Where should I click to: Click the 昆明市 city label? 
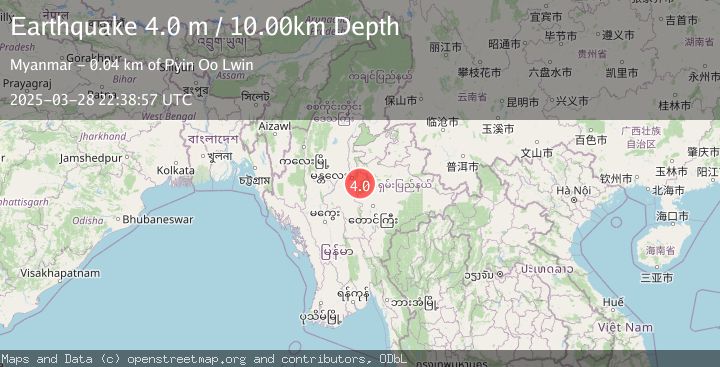click(523, 102)
